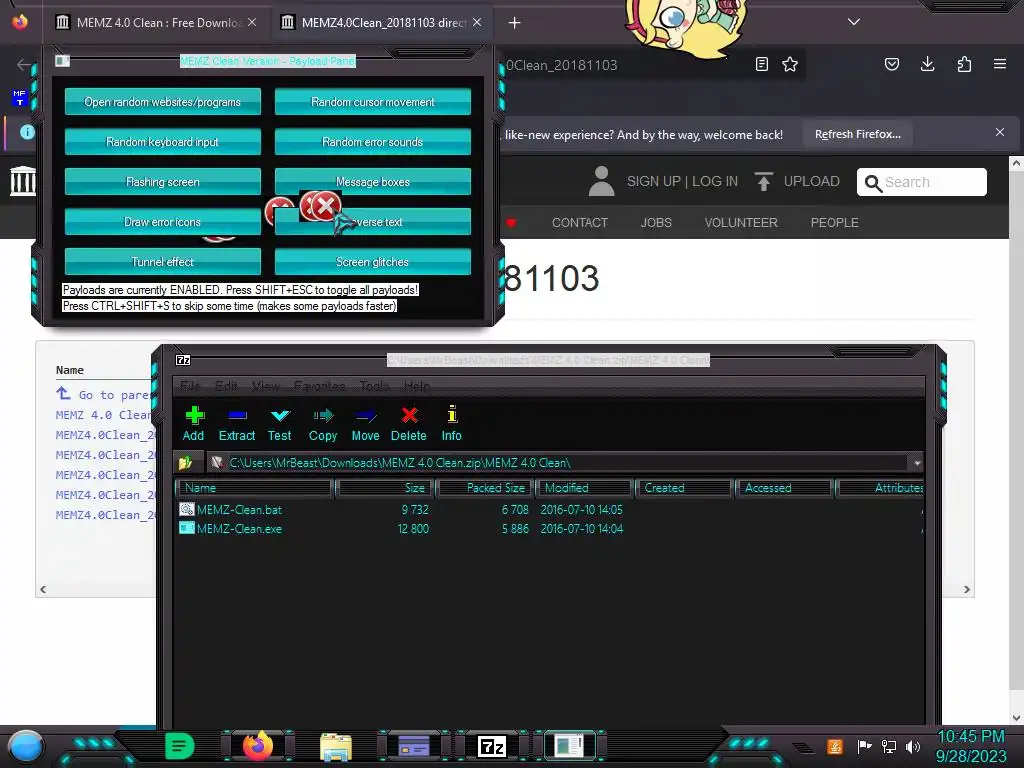
Task: Open the PEOPLE link in archive nav
Action: pos(835,223)
